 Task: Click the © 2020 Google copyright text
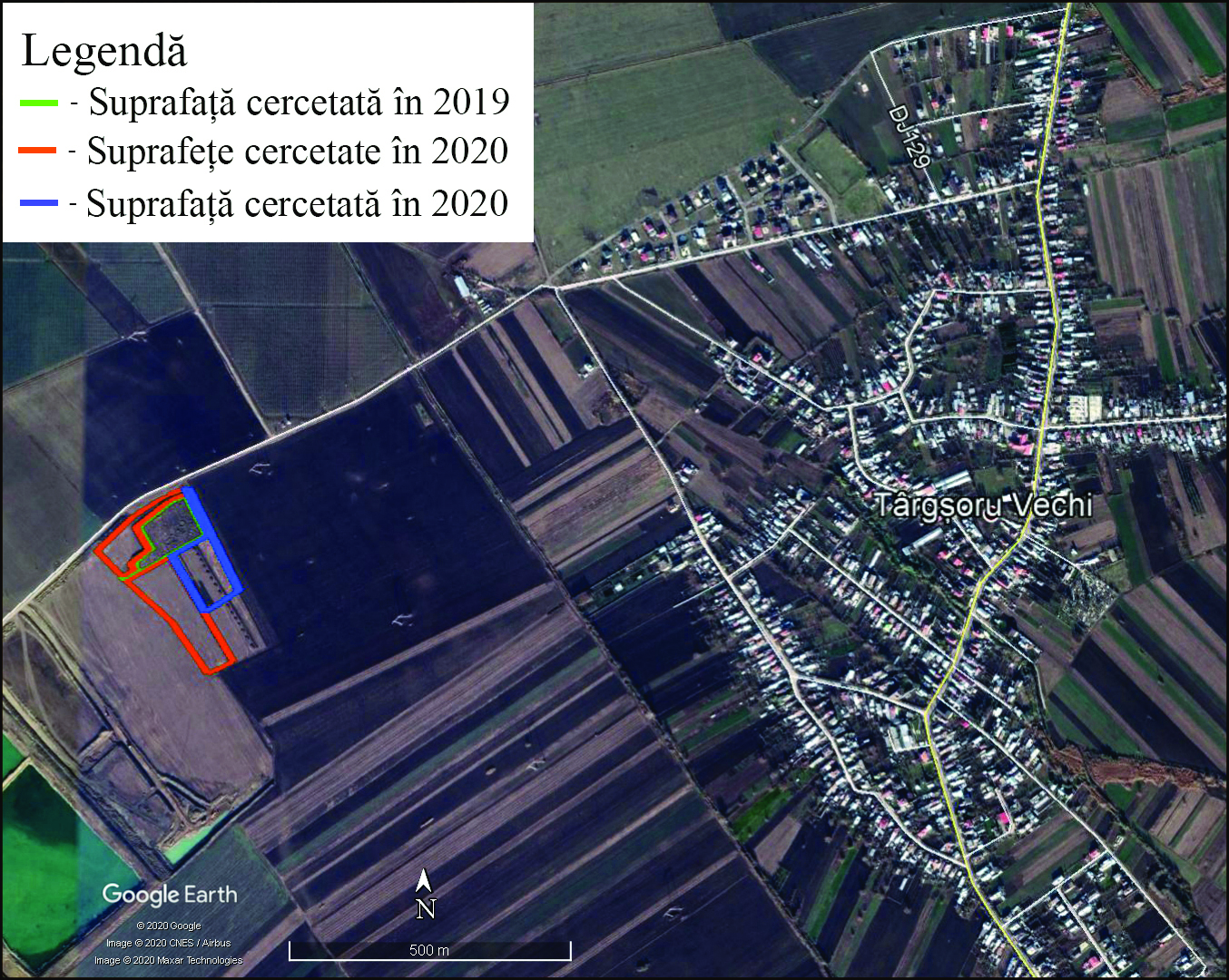tap(169, 926)
